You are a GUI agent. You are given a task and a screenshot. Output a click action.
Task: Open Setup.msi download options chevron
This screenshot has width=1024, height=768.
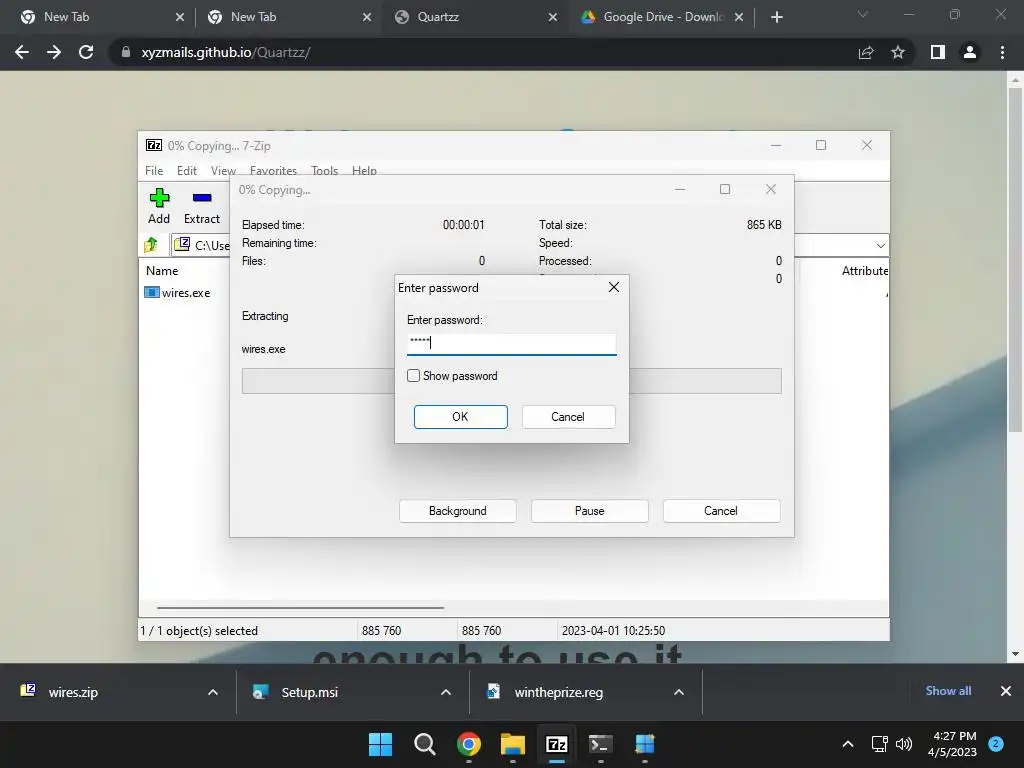[x=446, y=692]
